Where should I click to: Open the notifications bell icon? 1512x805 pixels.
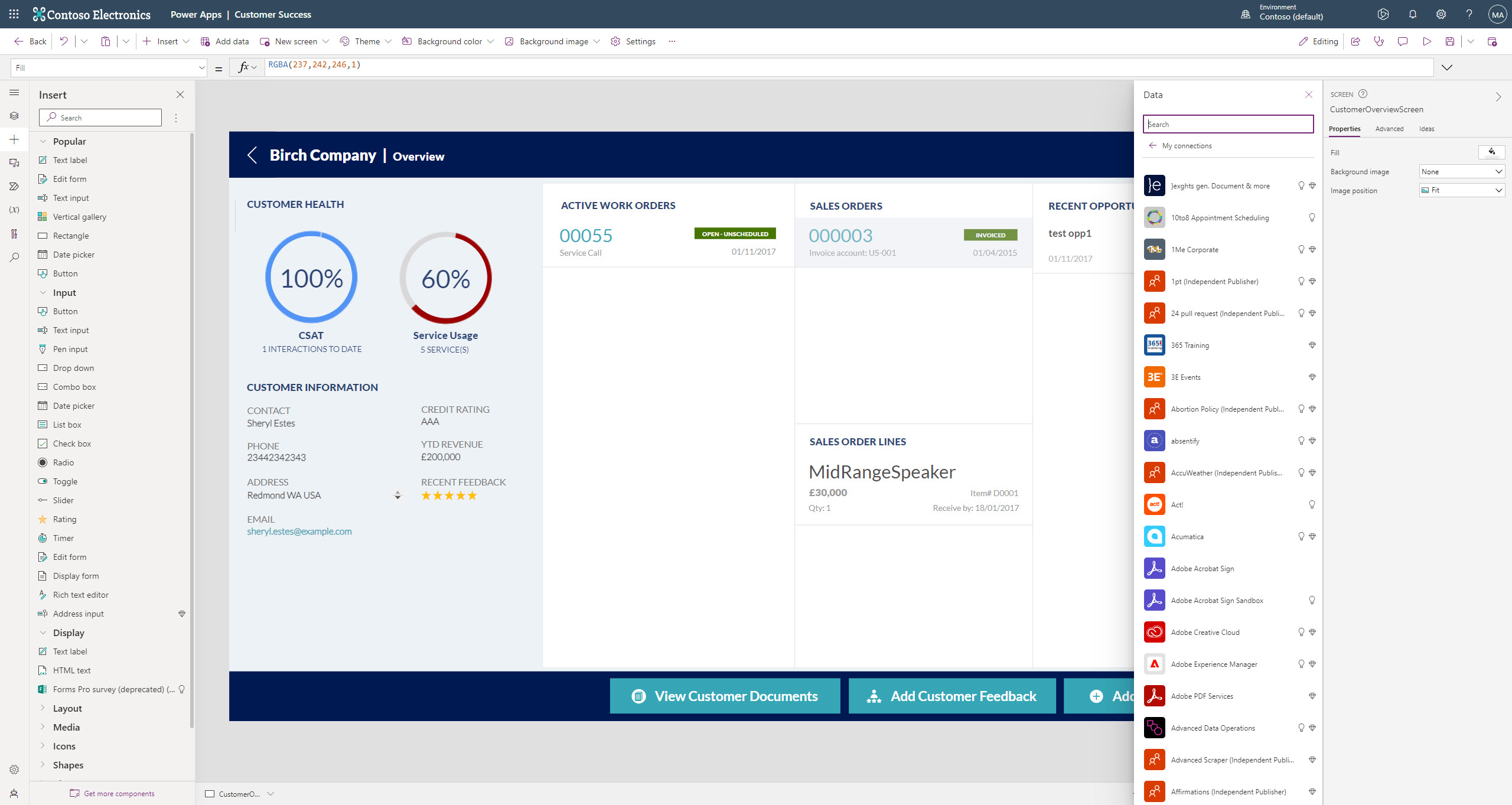[1413, 14]
